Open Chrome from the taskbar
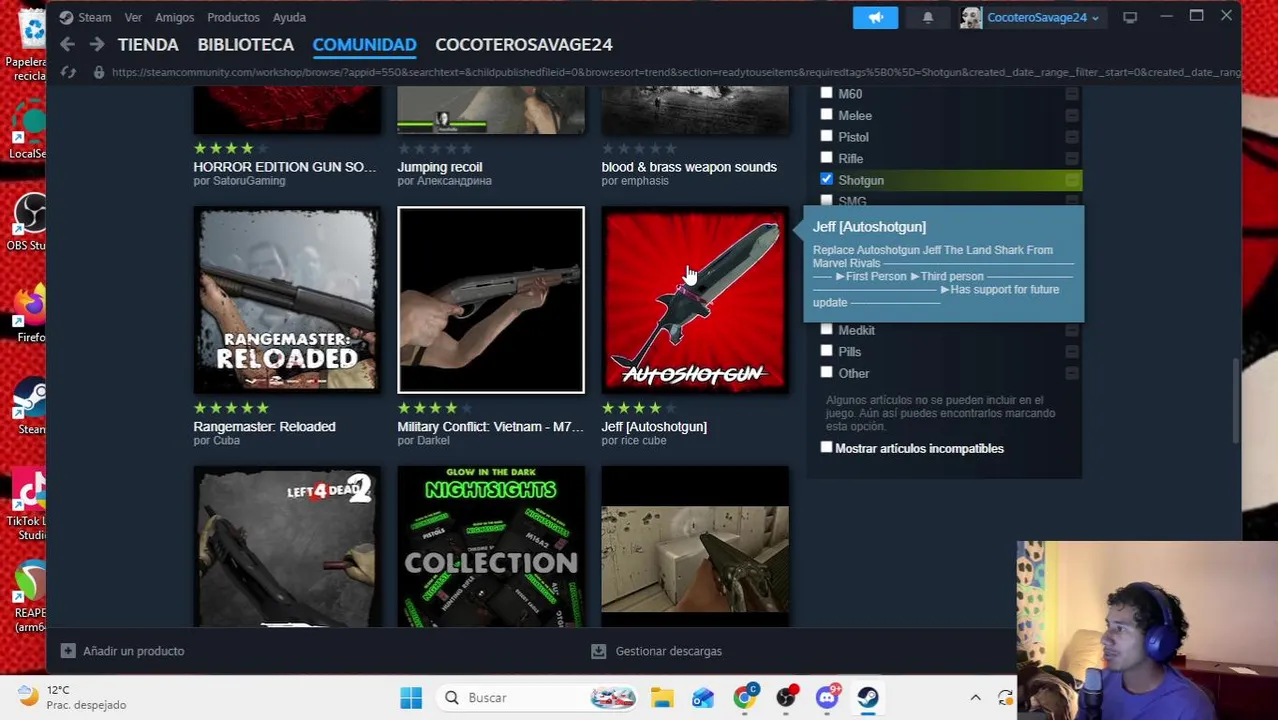Image resolution: width=1278 pixels, height=720 pixels. (x=744, y=698)
